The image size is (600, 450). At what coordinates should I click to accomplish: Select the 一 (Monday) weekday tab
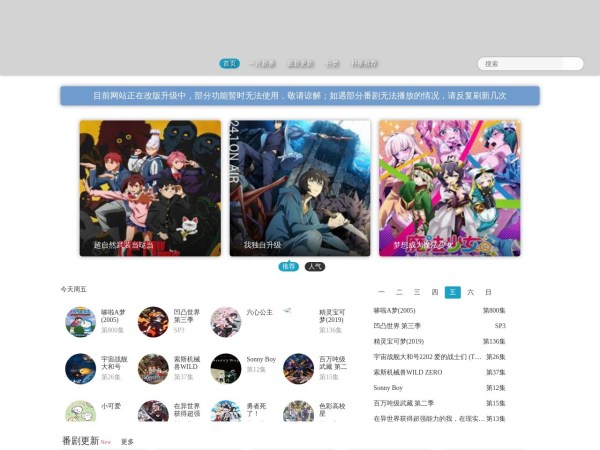[381, 292]
